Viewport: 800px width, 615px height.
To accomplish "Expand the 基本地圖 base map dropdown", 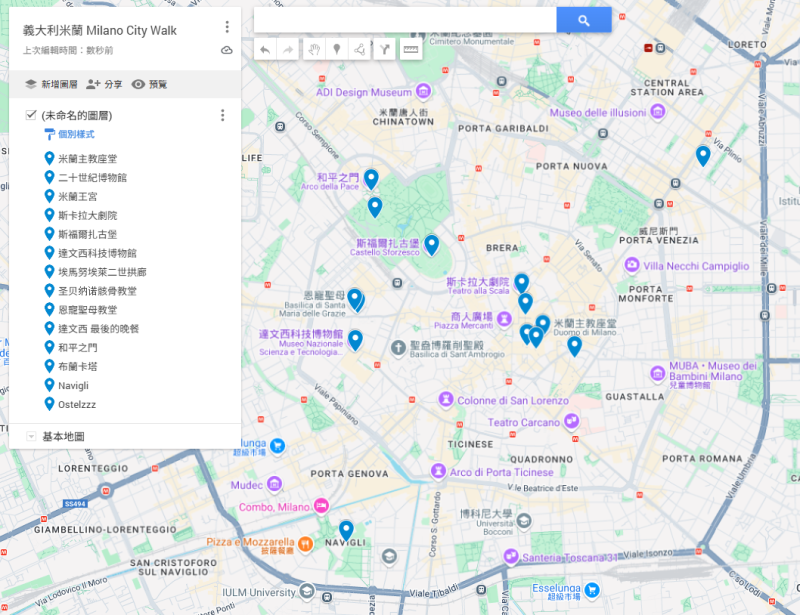I will [x=31, y=437].
